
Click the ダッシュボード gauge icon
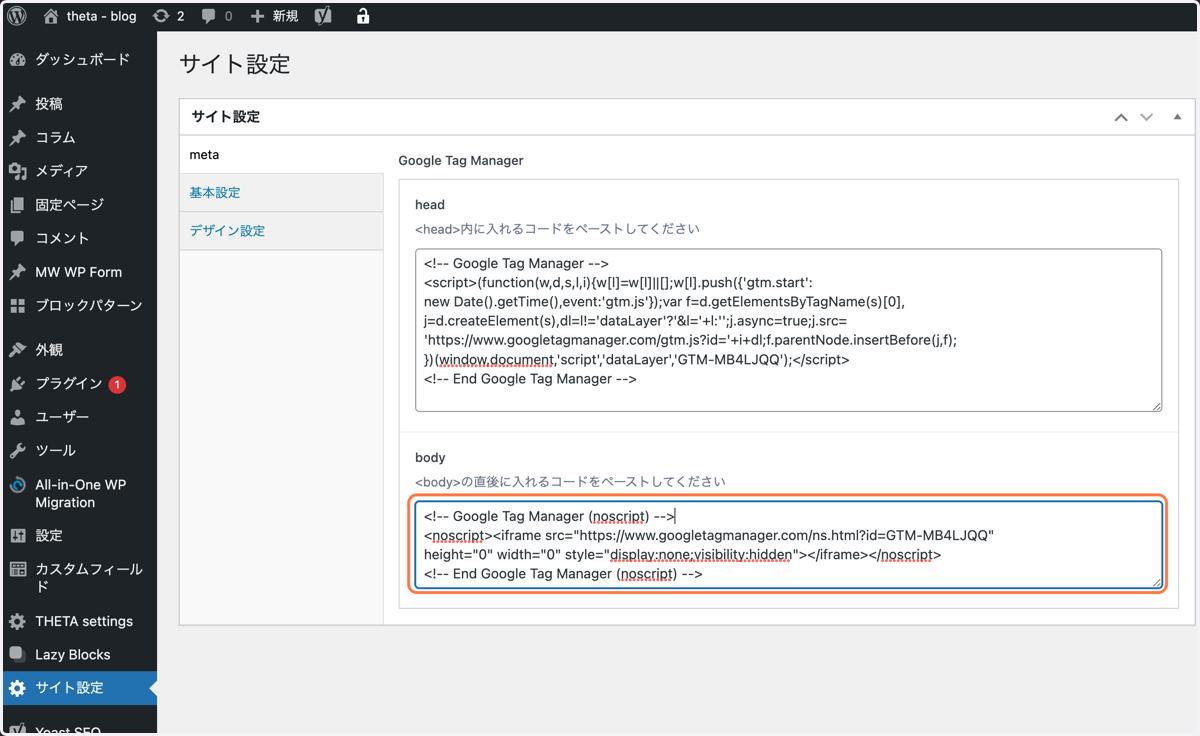[17, 60]
